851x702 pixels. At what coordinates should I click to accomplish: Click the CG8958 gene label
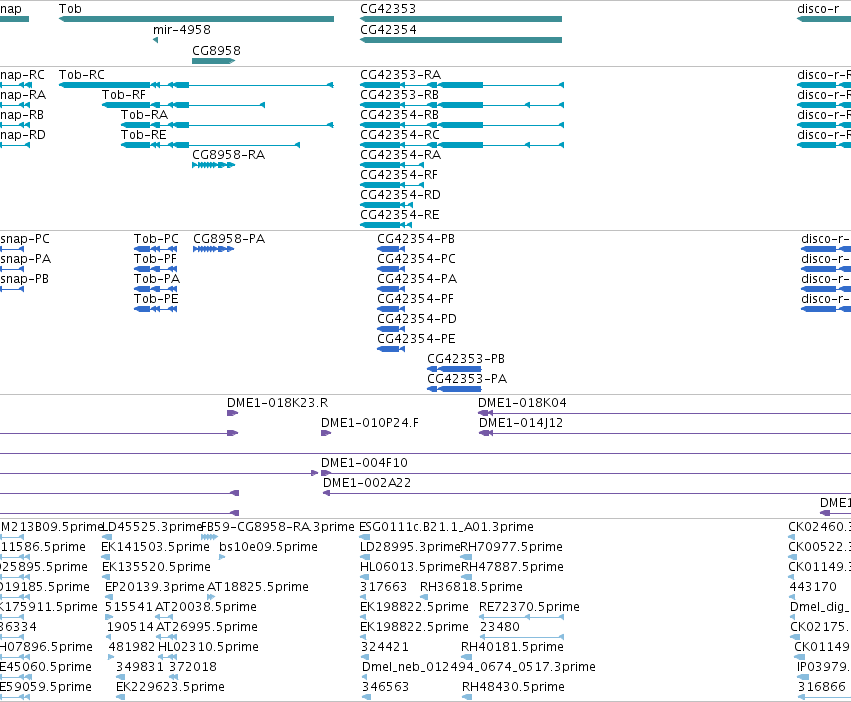pos(216,50)
